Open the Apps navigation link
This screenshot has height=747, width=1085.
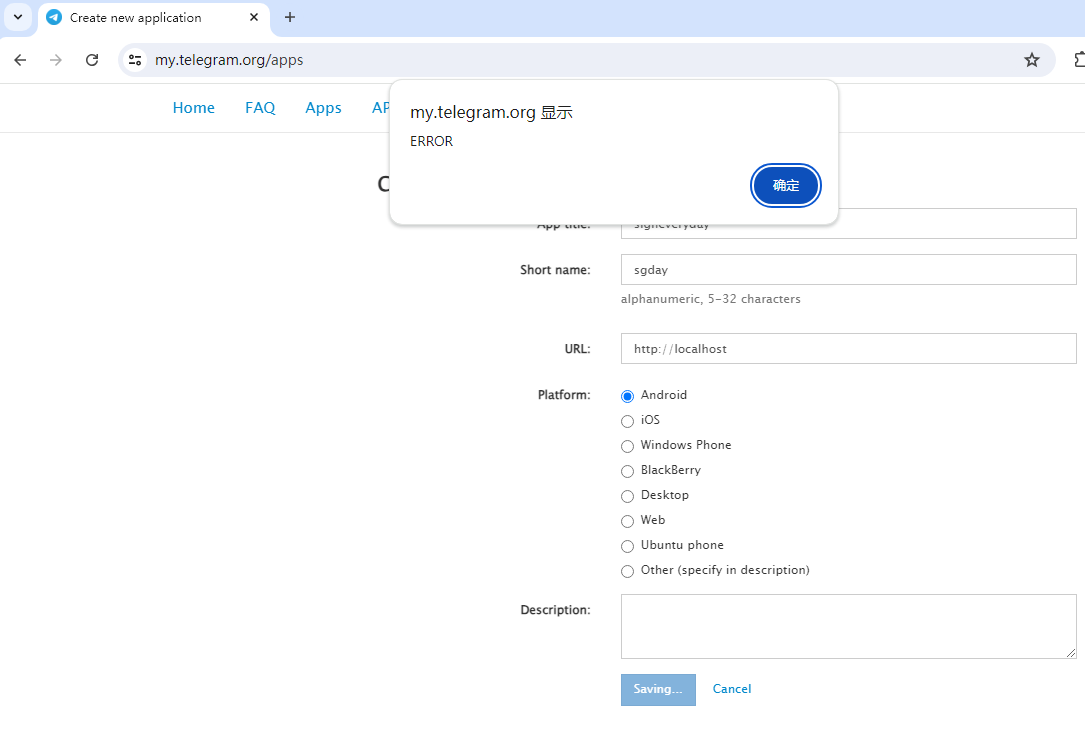(x=323, y=108)
